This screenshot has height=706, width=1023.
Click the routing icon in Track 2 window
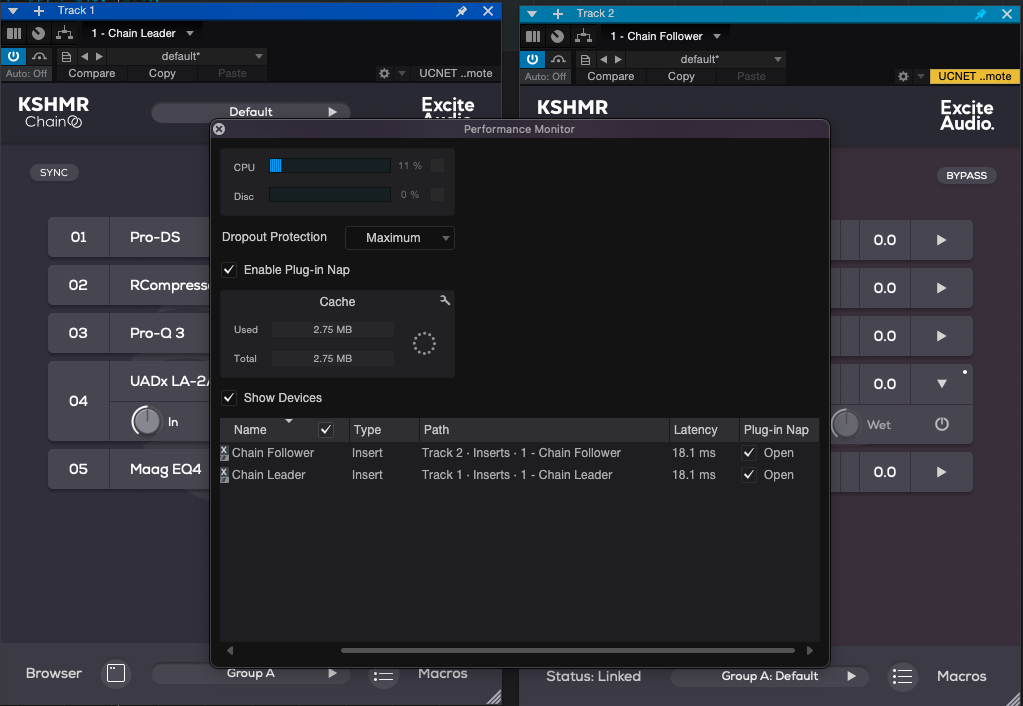(583, 37)
